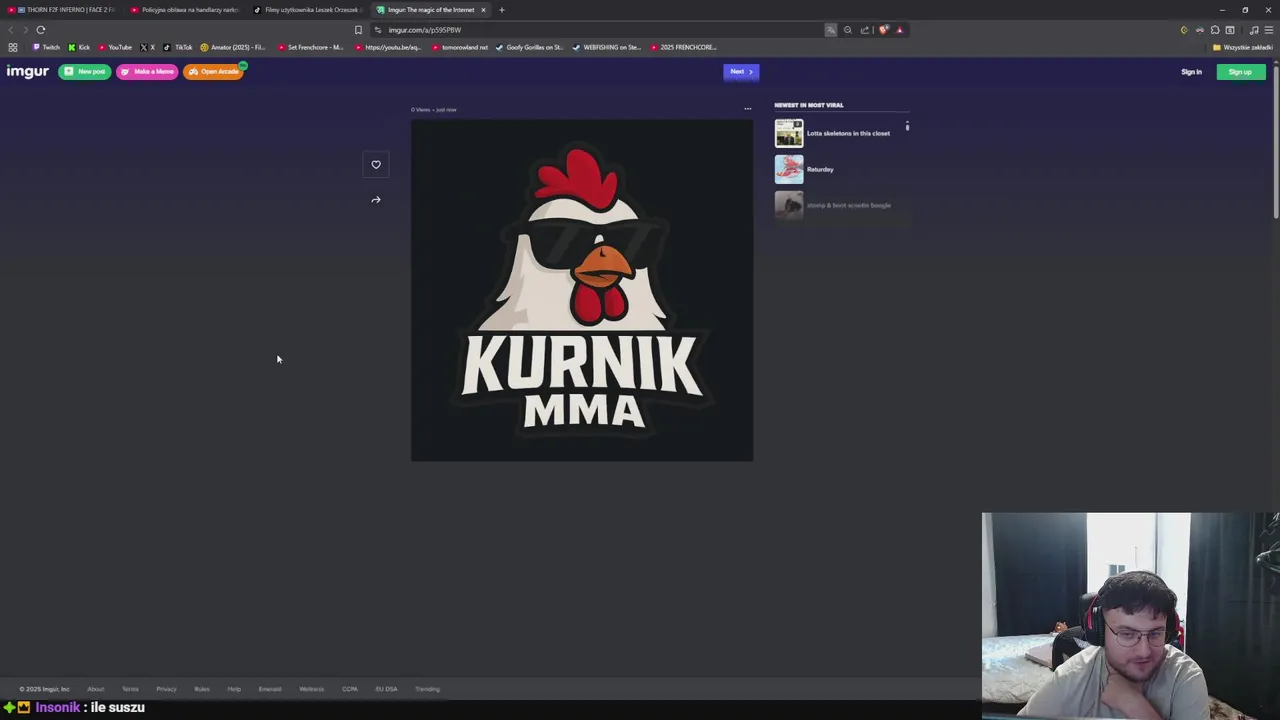Viewport: 1280px width, 720px height.
Task: Click Sign in link
Action: pos(1191,72)
